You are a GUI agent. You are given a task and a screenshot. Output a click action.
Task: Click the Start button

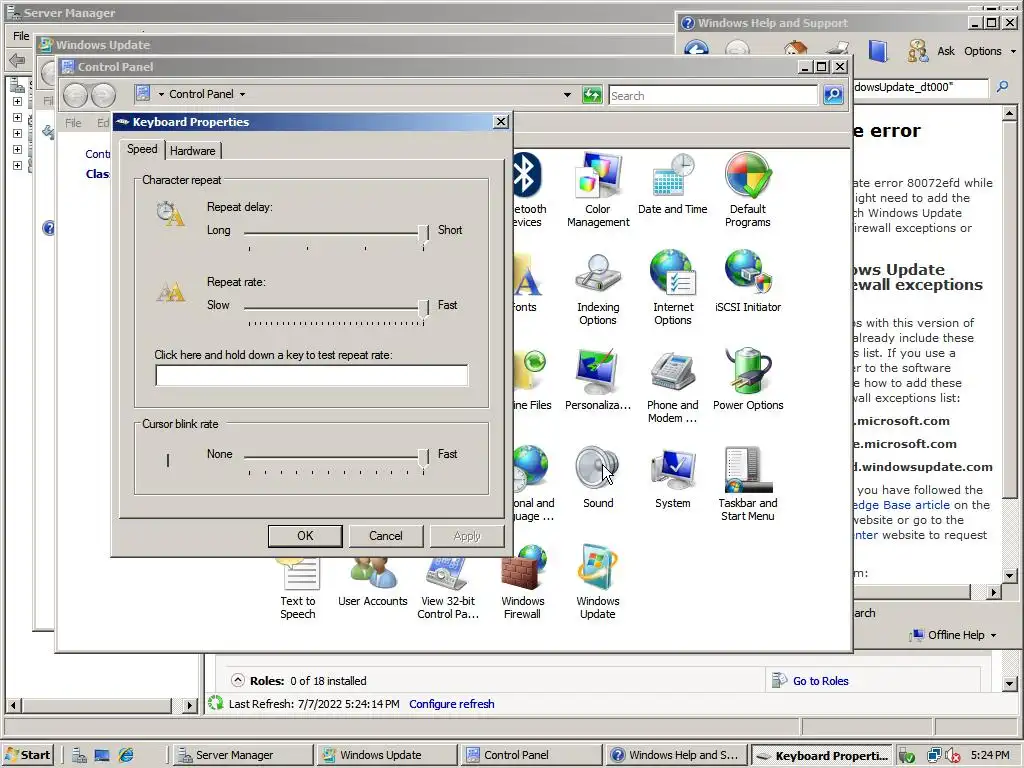[x=28, y=755]
